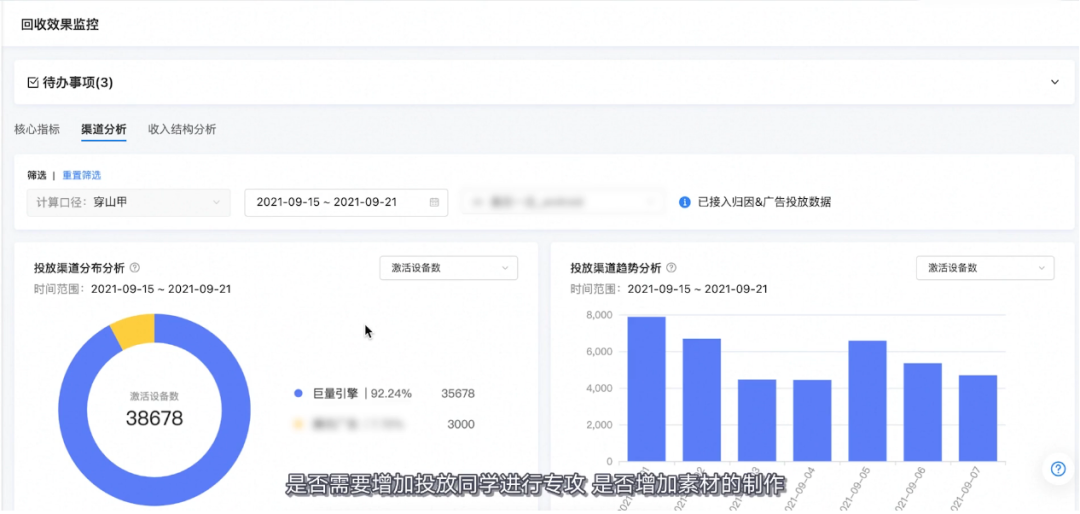Expand the 待办事项 panel with chevron
This screenshot has height=514, width=1080.
click(1055, 82)
